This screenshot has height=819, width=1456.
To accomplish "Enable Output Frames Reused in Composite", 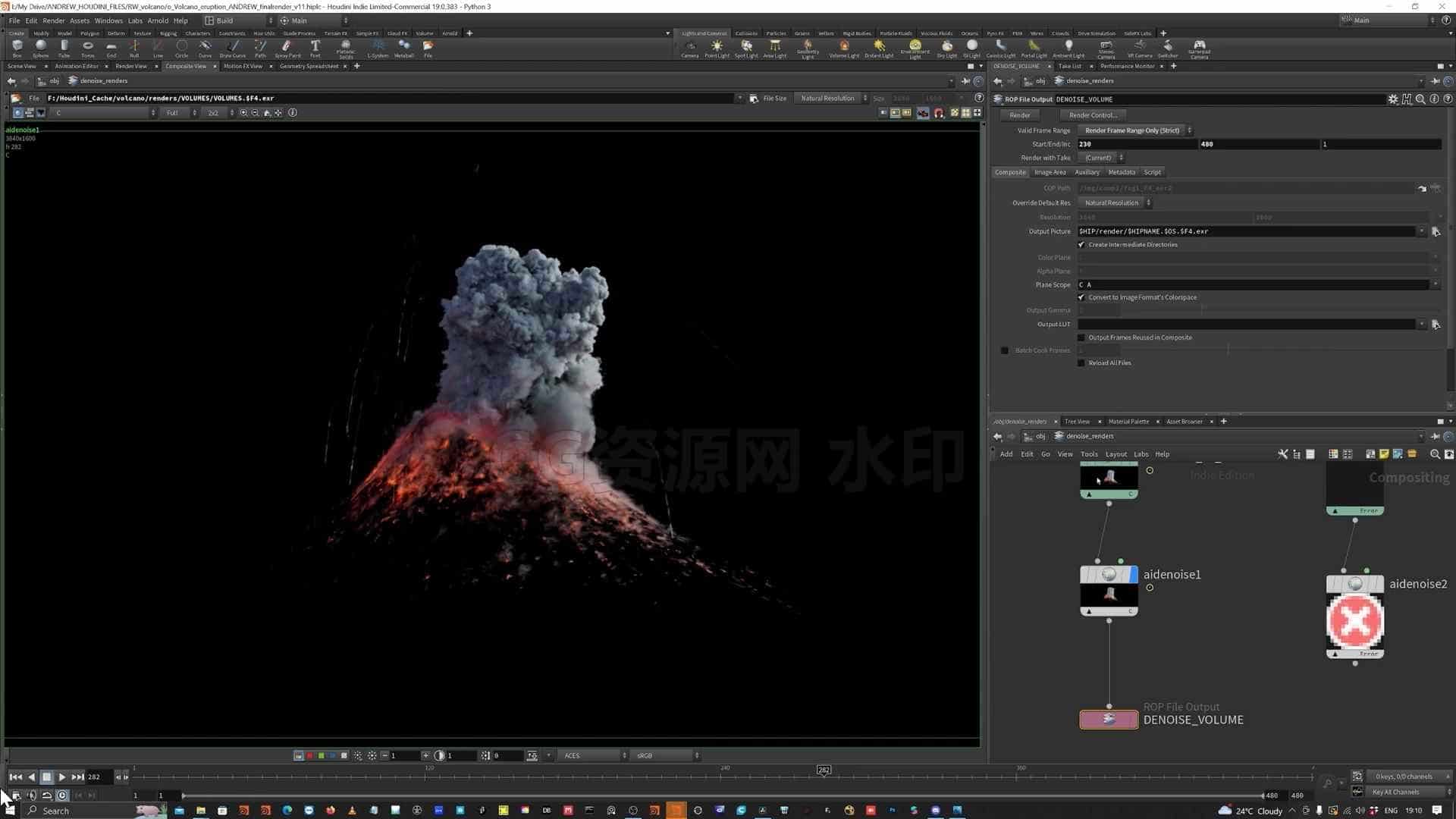I will tap(1081, 337).
